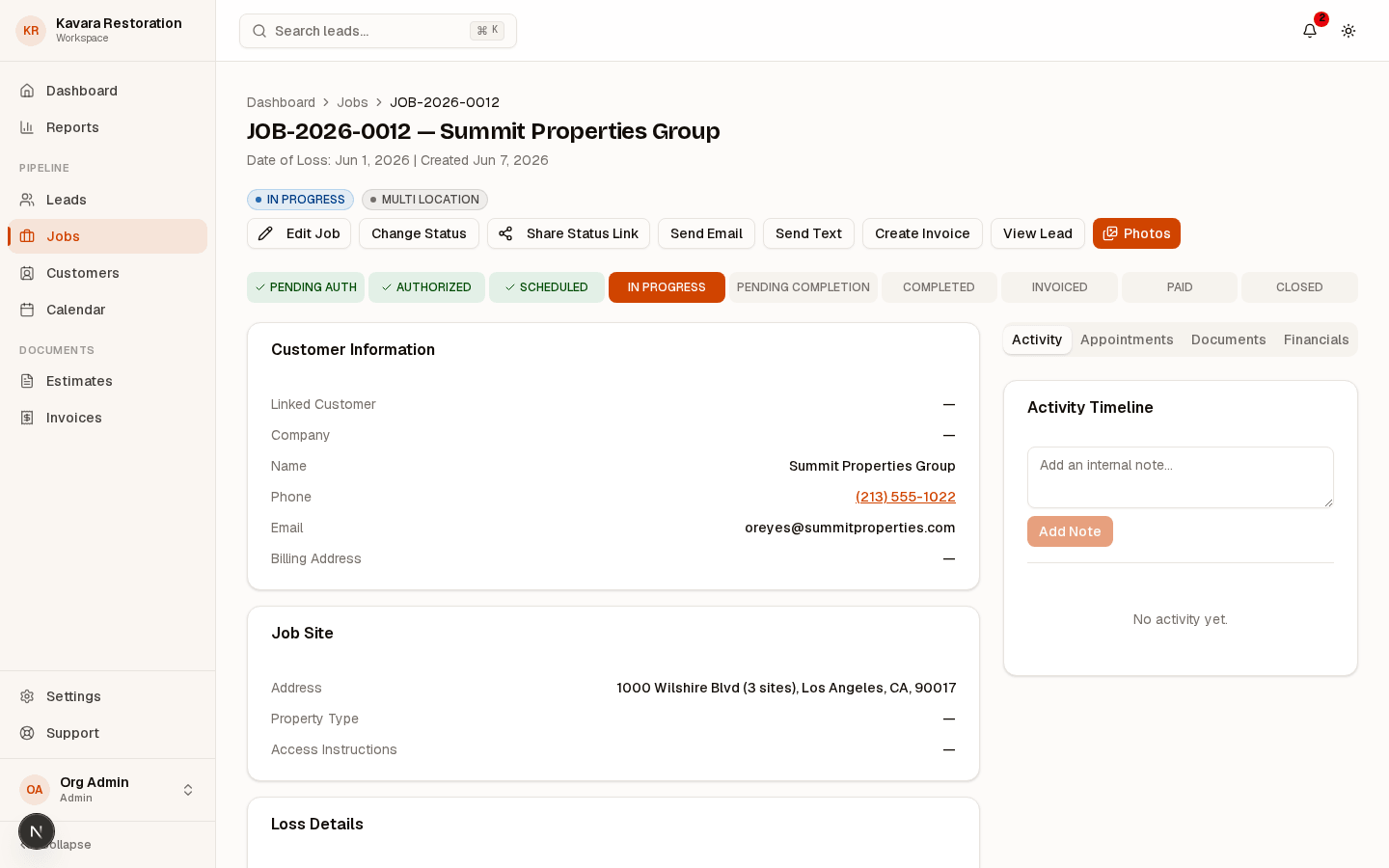1389x868 pixels.
Task: Focus the Search leads field
Action: 378,31
